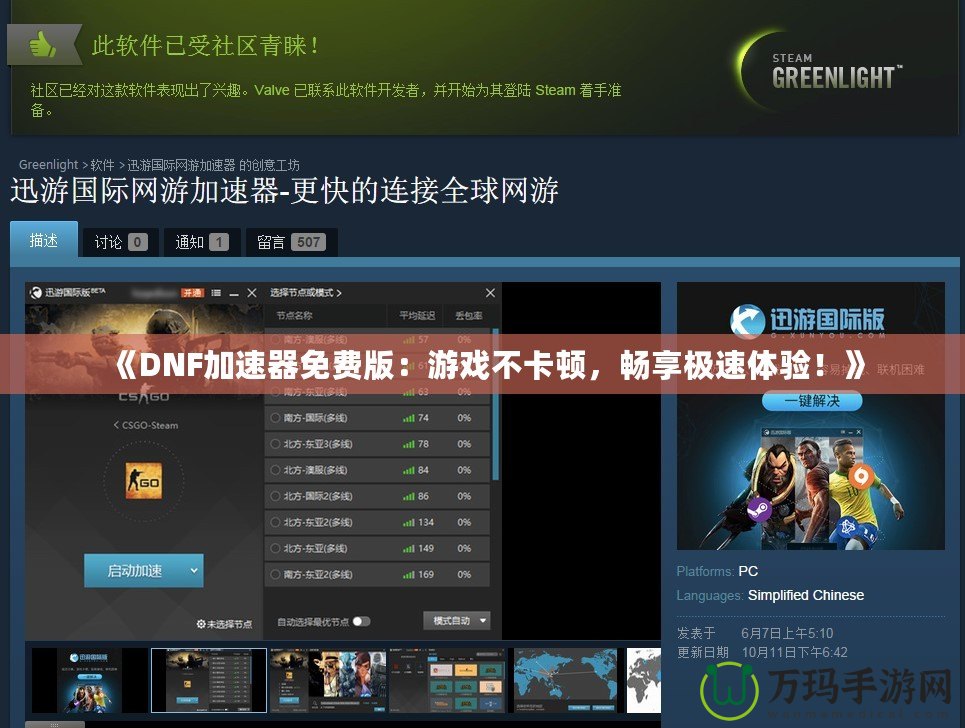Click the 未选择节点 status text
965x728 pixels.
[229, 624]
